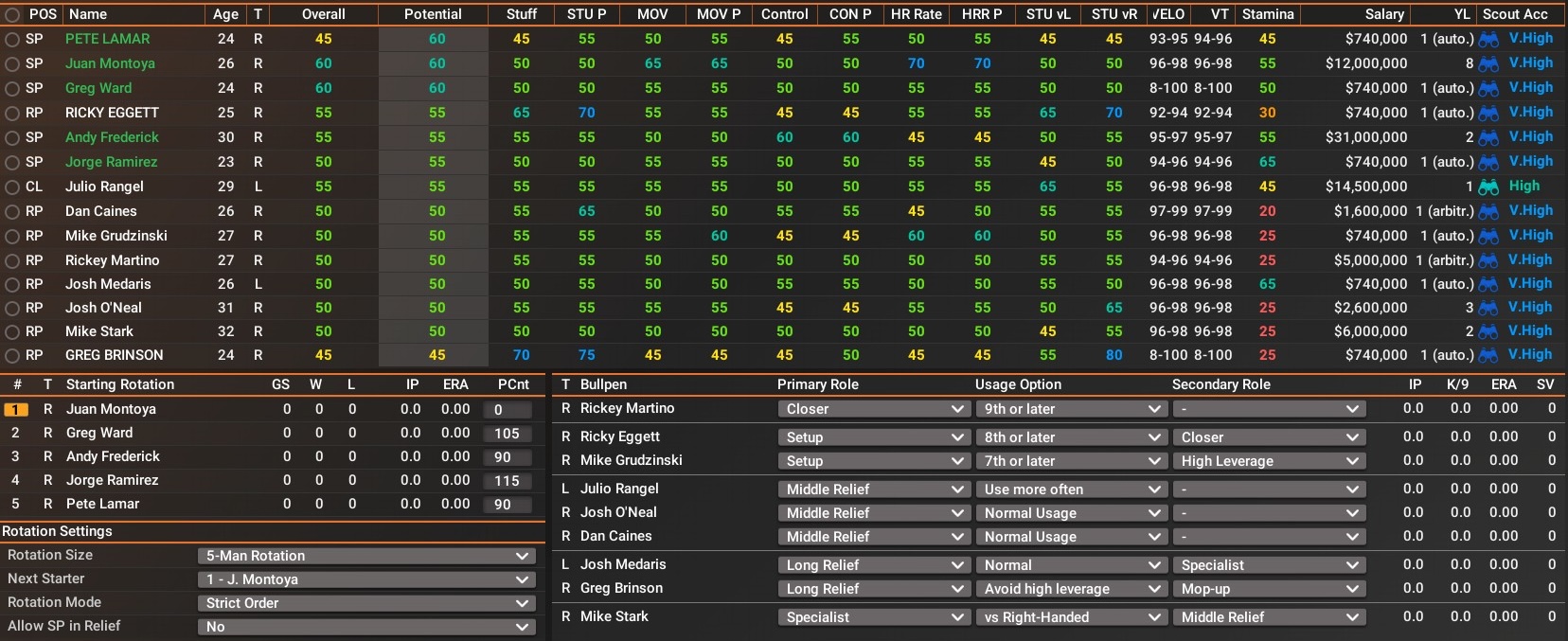Click scout binoculars icon in Jorge Ramirez row
The width and height of the screenshot is (1568, 641).
[x=1488, y=163]
